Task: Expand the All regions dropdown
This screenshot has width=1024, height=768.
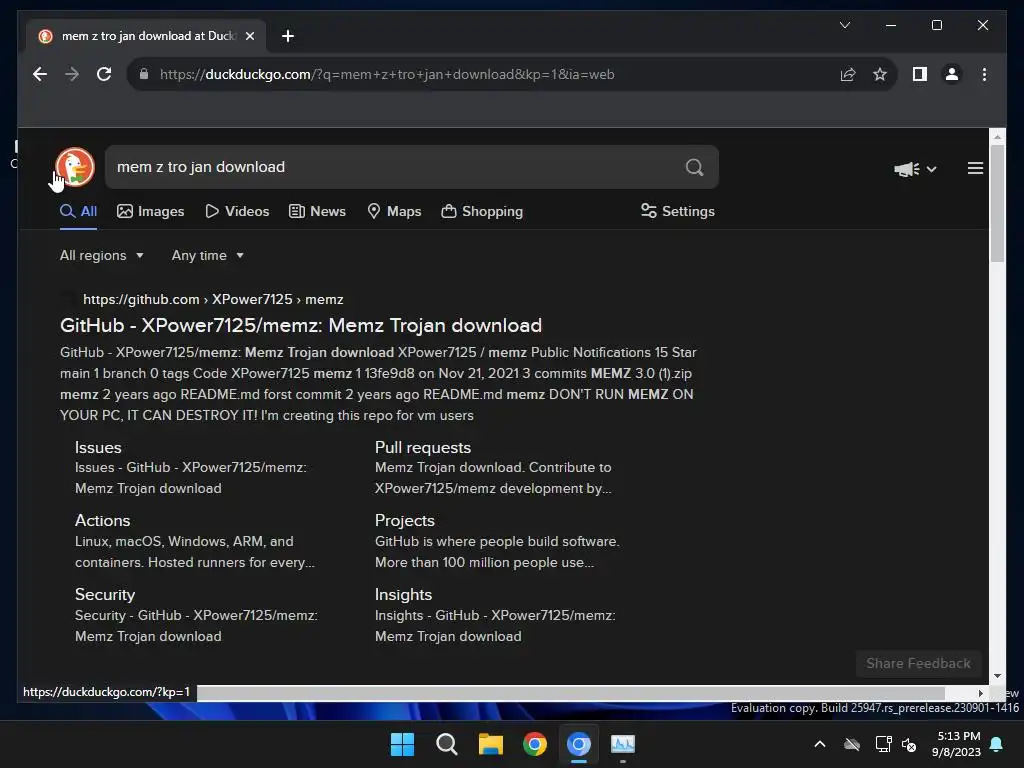Action: (101, 255)
